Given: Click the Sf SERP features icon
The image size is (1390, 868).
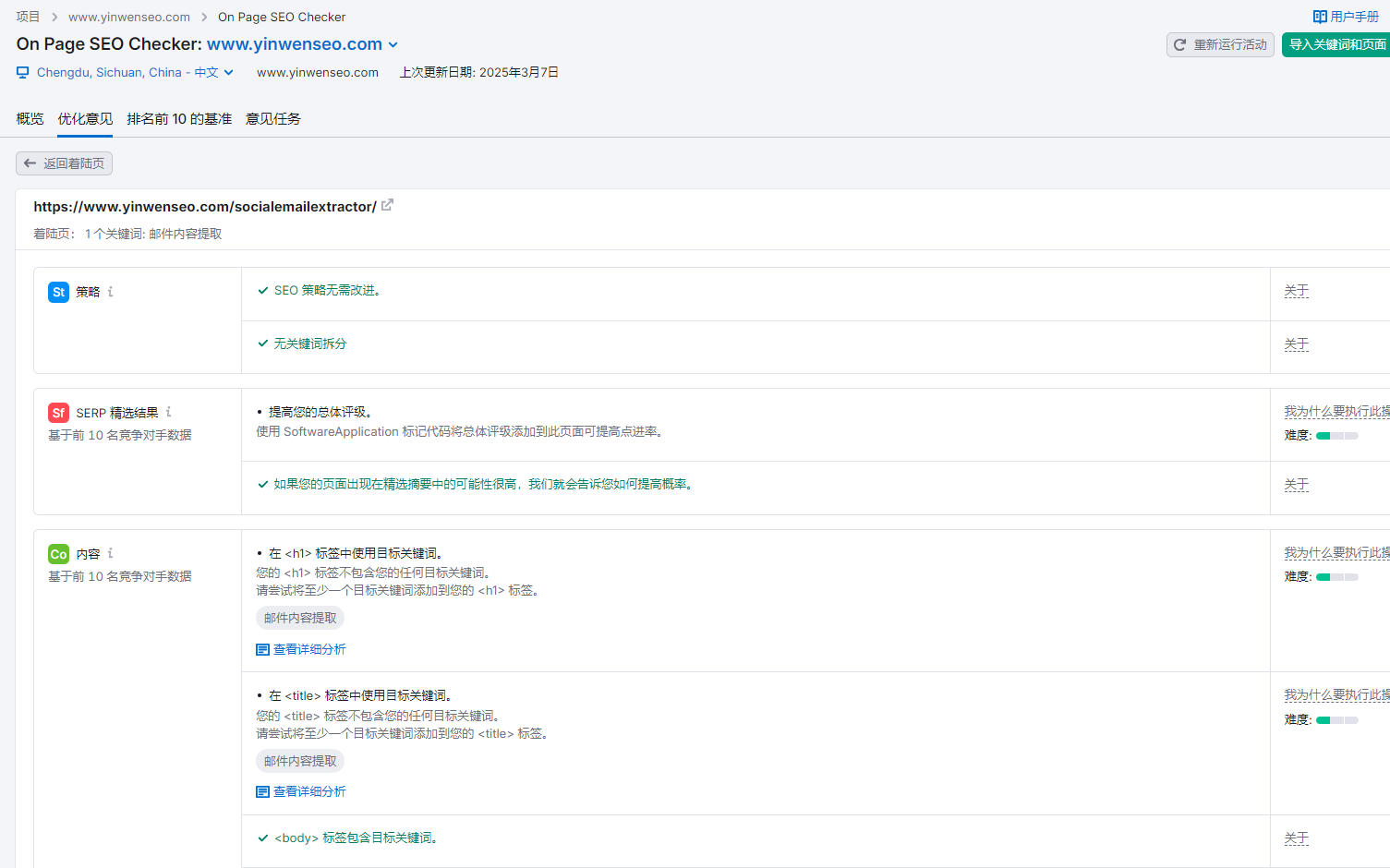Looking at the screenshot, I should point(58,413).
